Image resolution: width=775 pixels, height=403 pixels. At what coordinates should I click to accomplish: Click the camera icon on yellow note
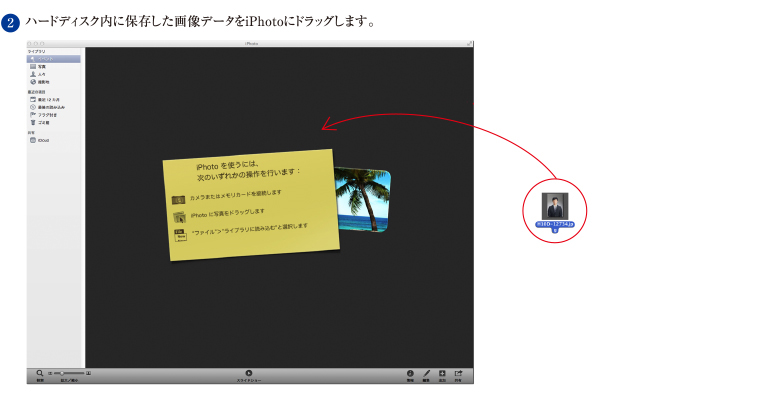(x=178, y=200)
